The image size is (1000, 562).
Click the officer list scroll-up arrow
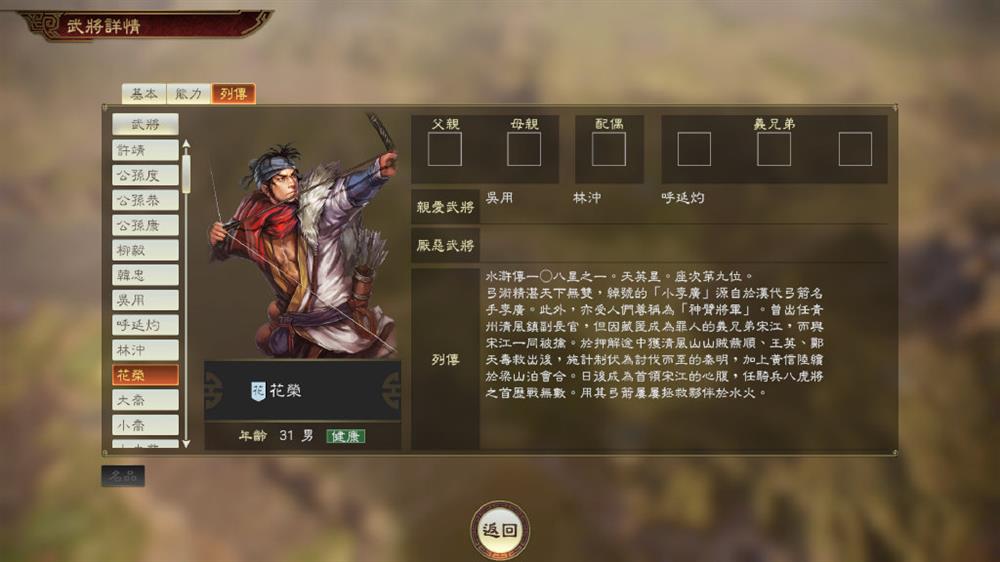[x=186, y=145]
